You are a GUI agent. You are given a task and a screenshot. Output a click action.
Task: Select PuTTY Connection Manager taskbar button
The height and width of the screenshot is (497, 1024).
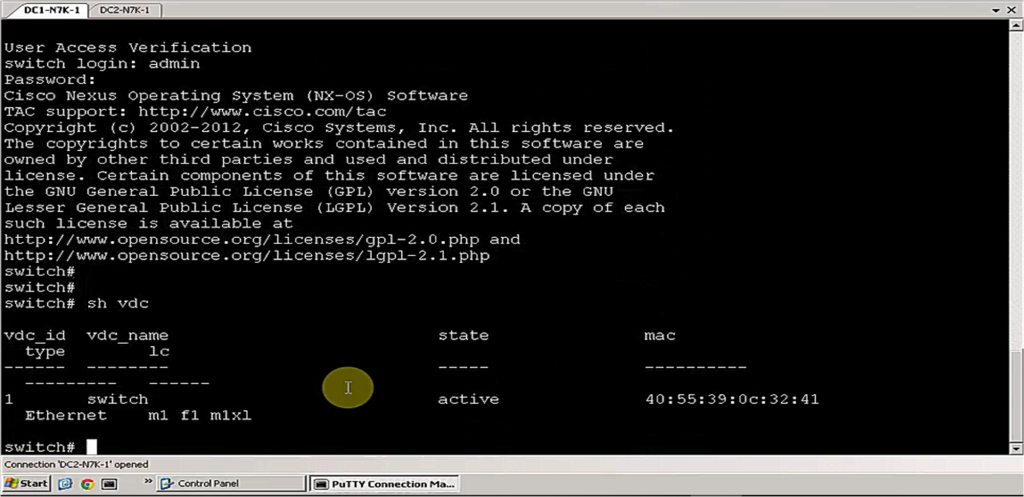click(x=385, y=484)
